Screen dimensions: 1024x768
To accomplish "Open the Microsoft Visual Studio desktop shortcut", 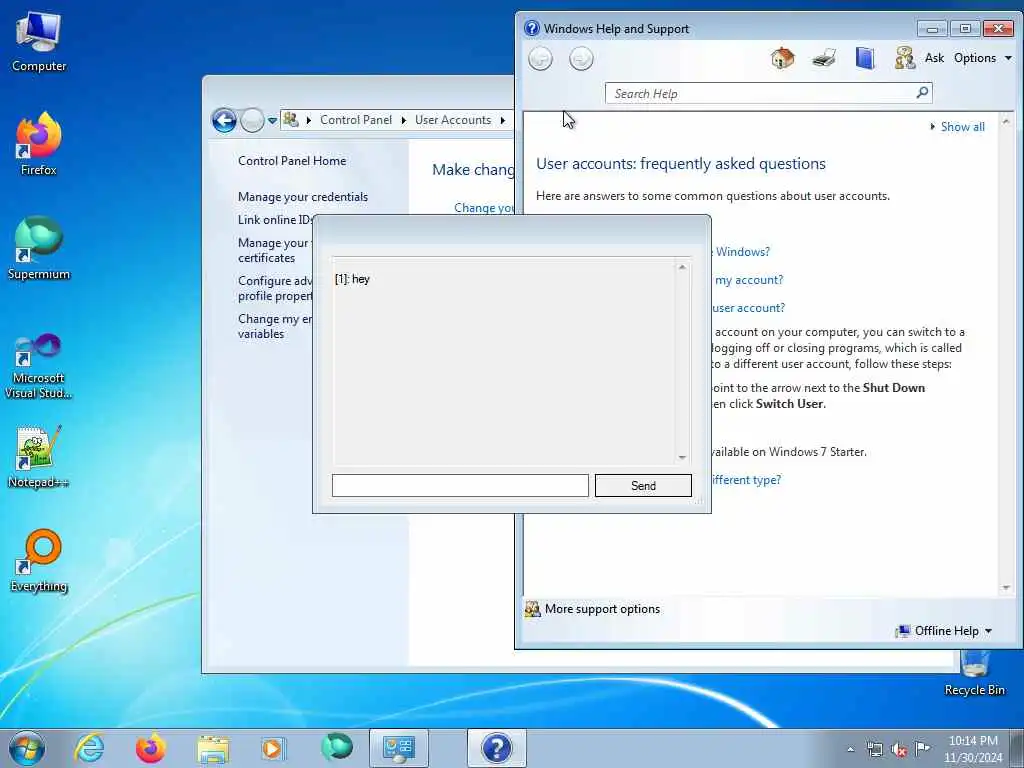I will (x=39, y=366).
